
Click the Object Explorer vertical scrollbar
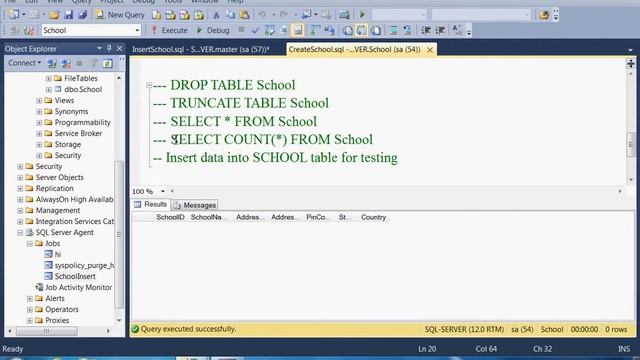[x=119, y=235]
